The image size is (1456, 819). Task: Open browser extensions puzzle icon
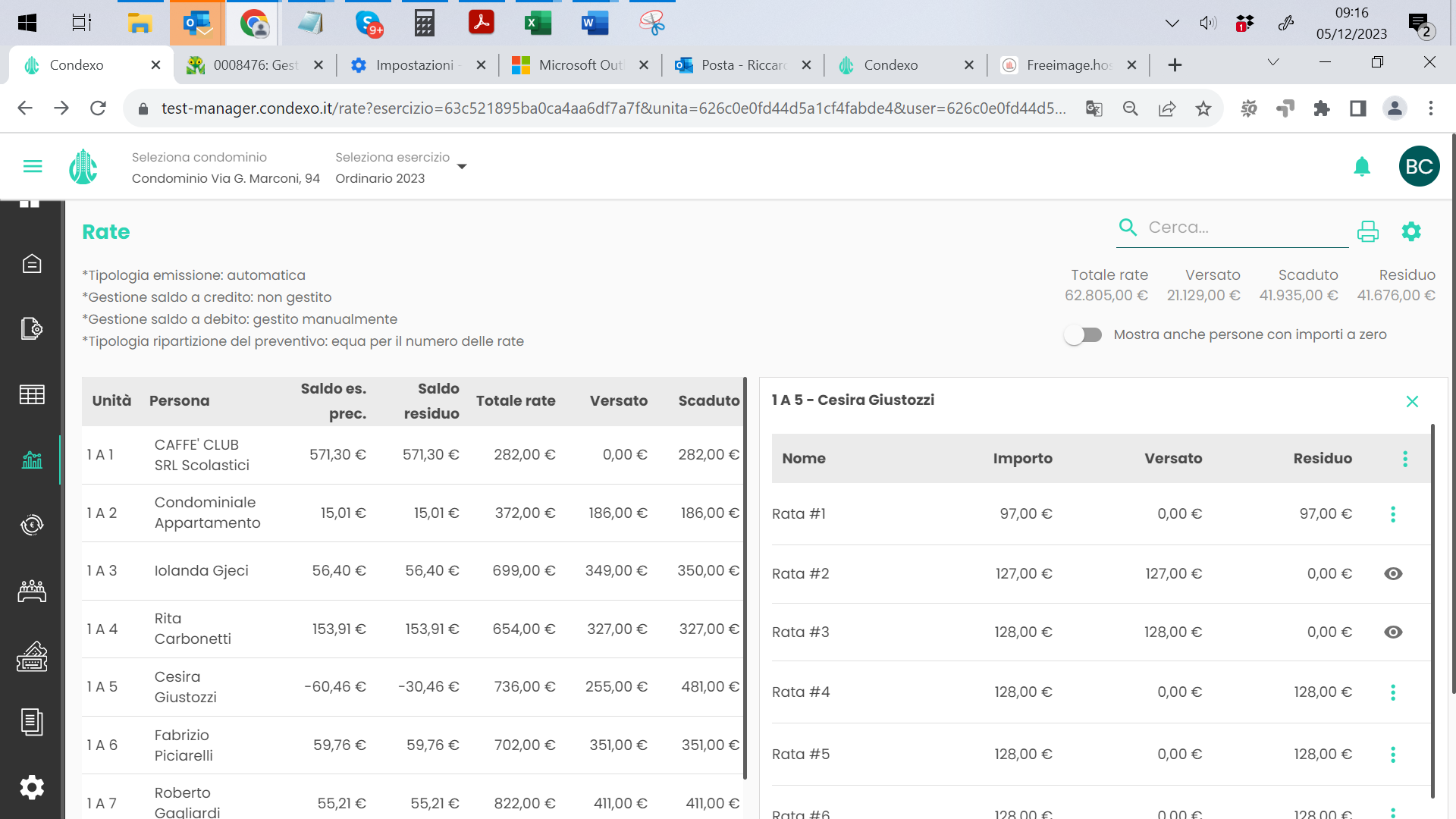coord(1322,108)
